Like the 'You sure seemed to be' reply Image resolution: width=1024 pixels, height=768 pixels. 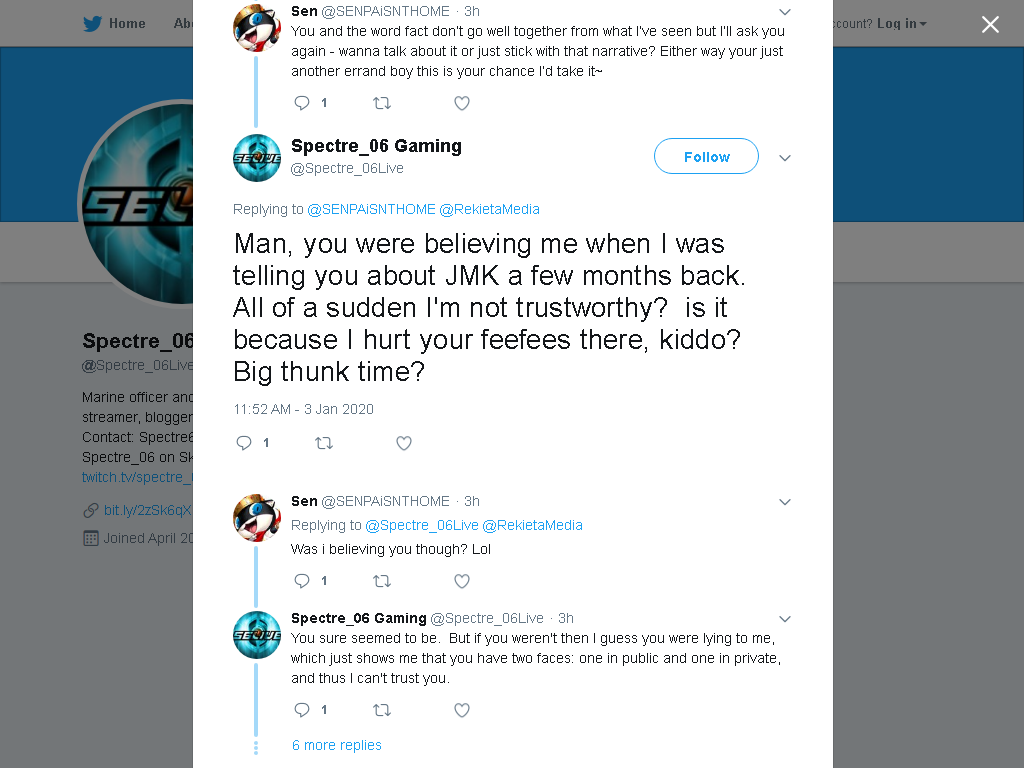pyautogui.click(x=462, y=710)
